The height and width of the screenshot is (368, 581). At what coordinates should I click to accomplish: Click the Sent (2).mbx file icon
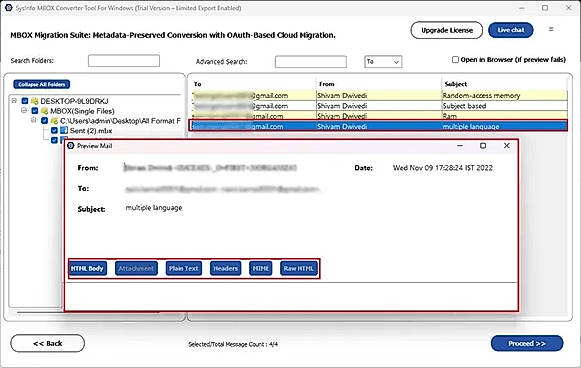[x=64, y=130]
